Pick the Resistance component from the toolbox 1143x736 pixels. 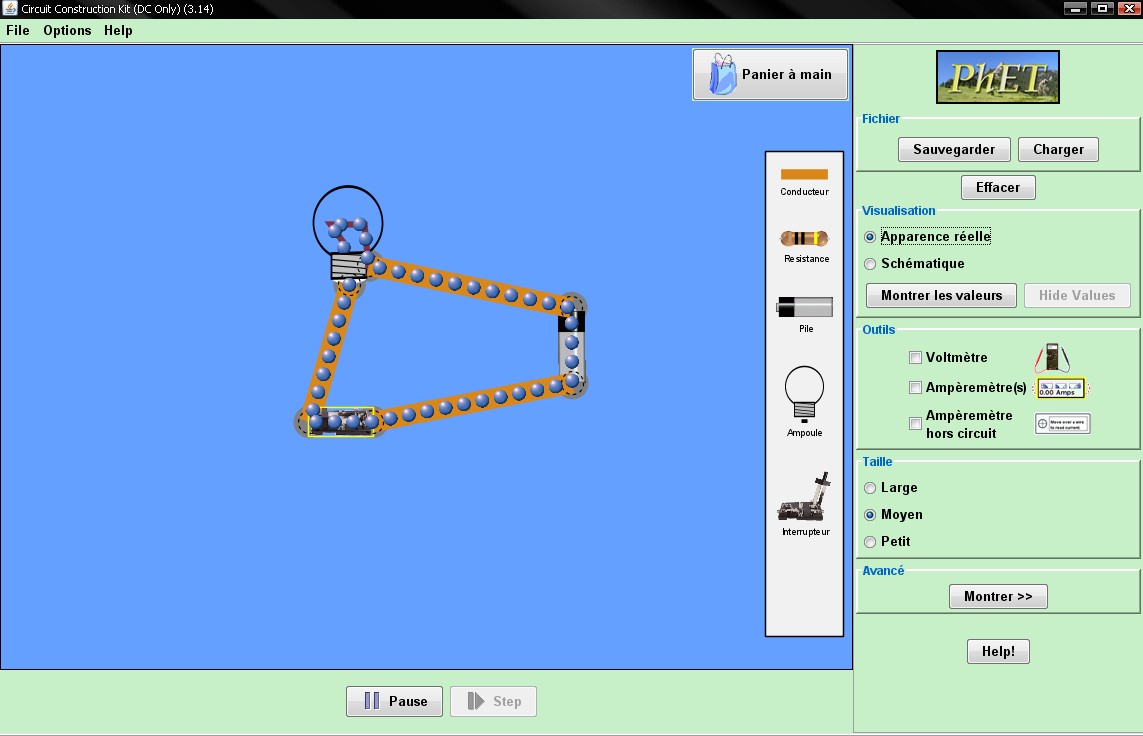click(x=804, y=238)
